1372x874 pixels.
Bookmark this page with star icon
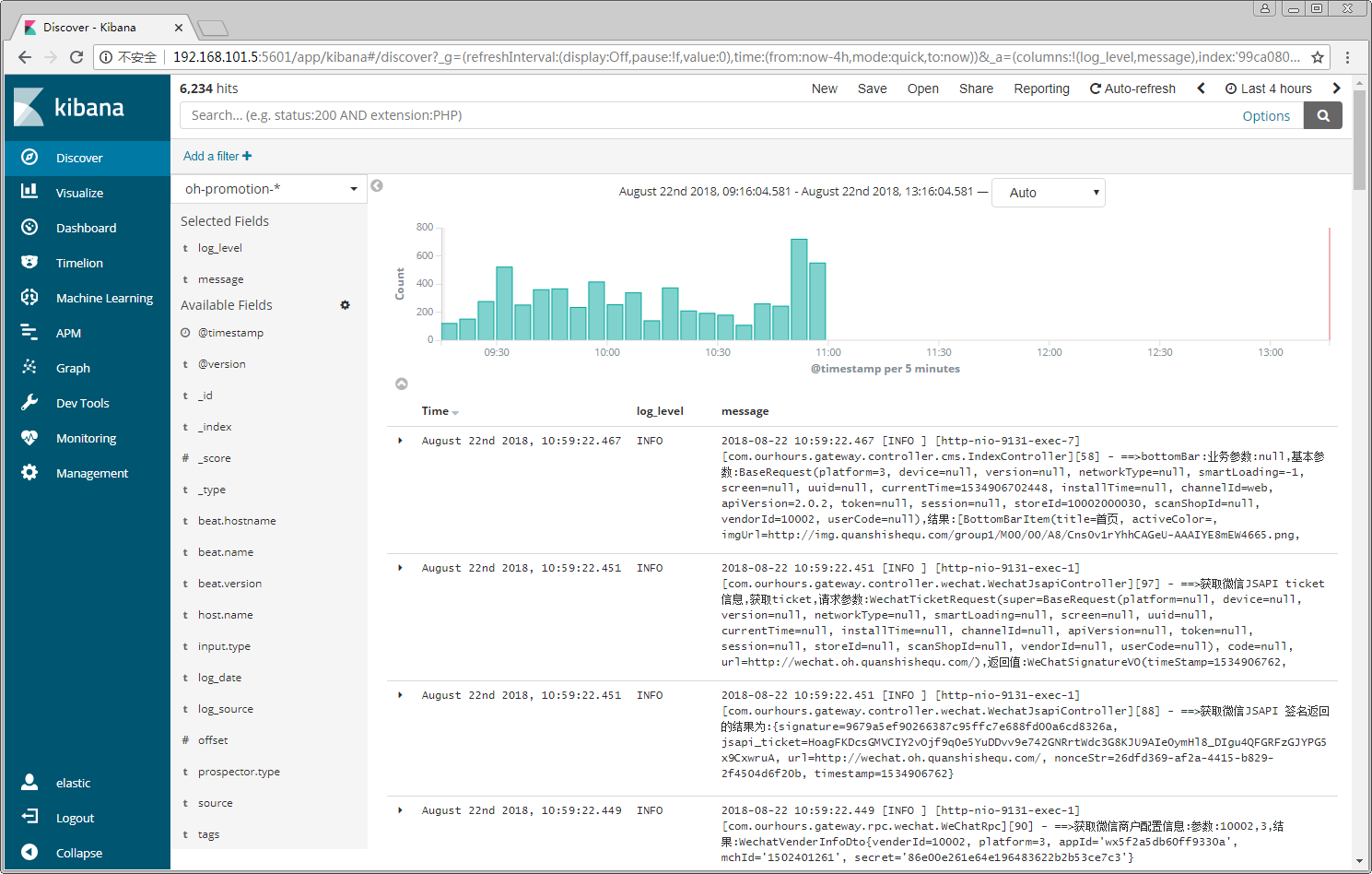pos(1318,57)
